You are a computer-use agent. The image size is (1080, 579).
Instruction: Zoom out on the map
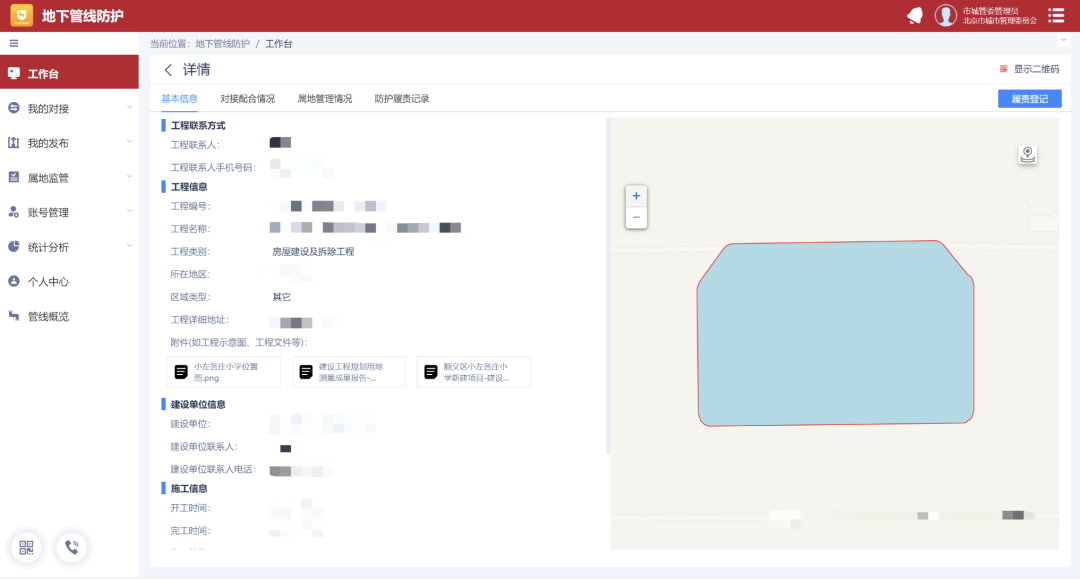pyautogui.click(x=636, y=217)
